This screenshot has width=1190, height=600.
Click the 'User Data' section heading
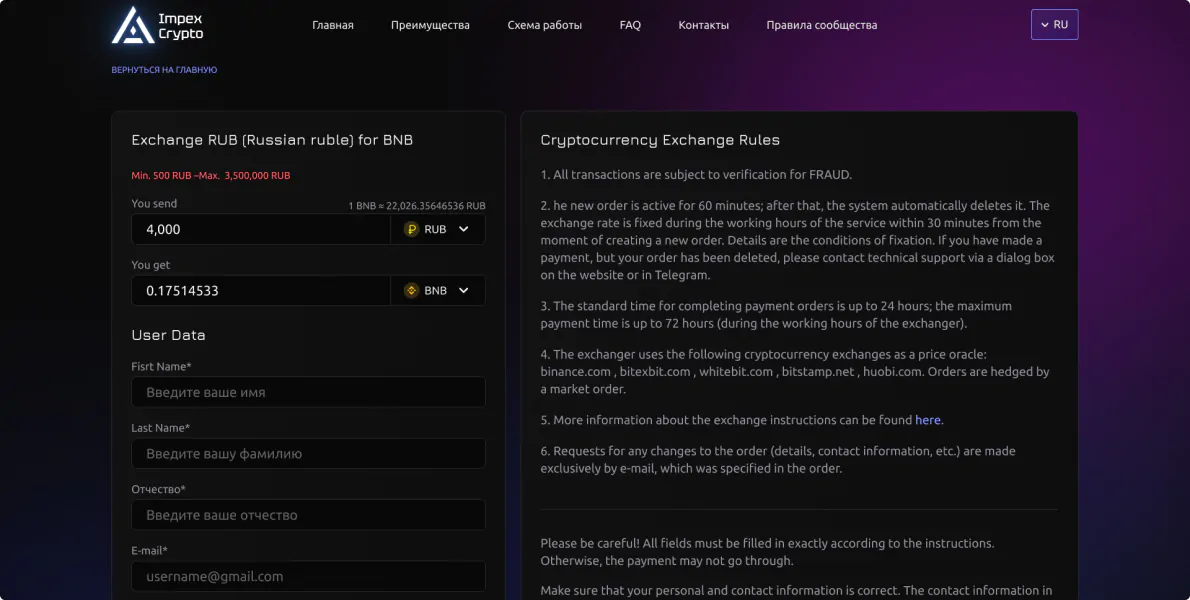pyautogui.click(x=168, y=335)
